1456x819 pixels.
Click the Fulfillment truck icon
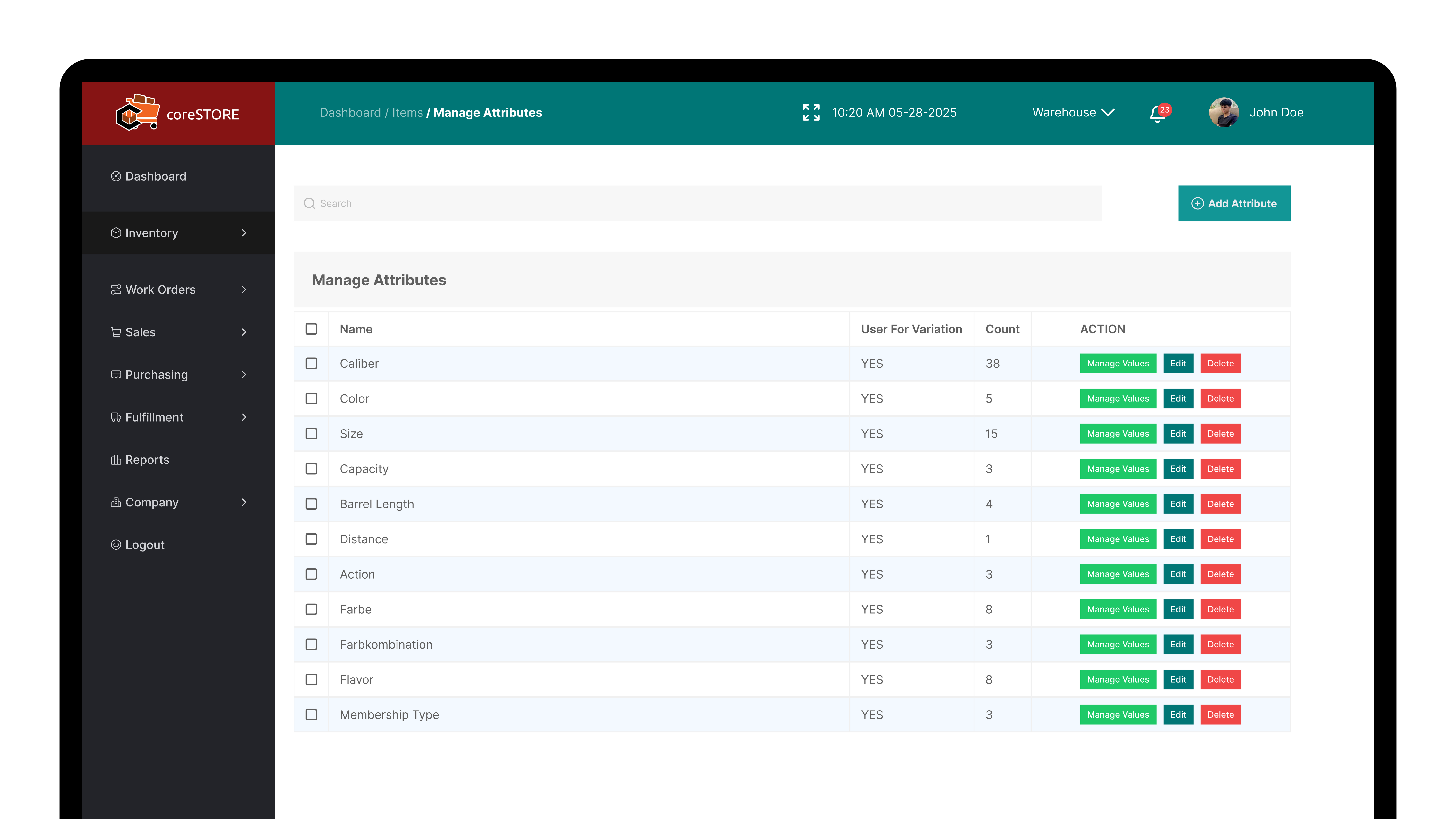point(116,417)
